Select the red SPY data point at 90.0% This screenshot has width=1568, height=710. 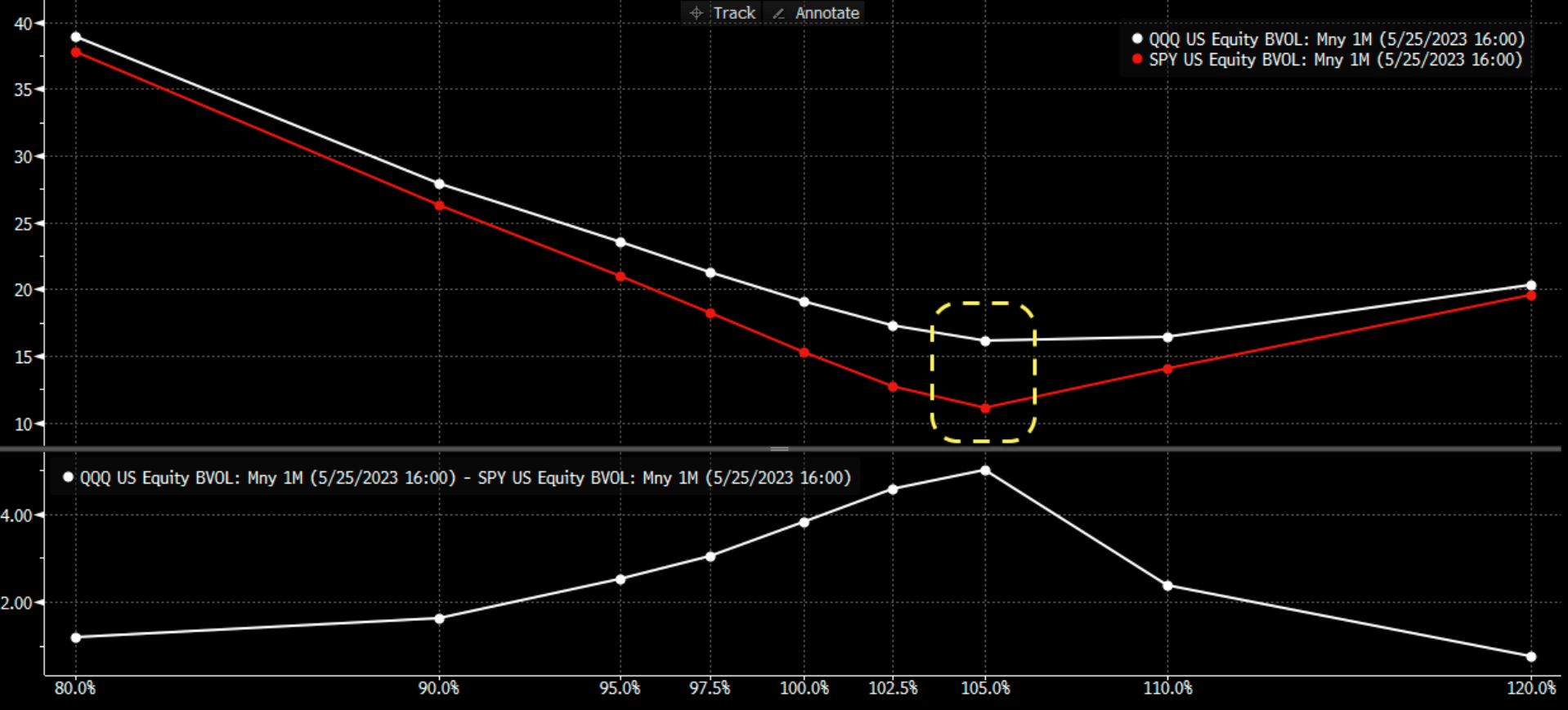click(x=440, y=205)
